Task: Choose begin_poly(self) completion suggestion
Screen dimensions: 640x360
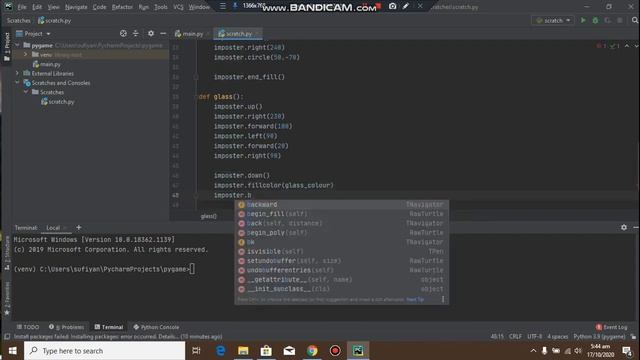Action: (341, 233)
